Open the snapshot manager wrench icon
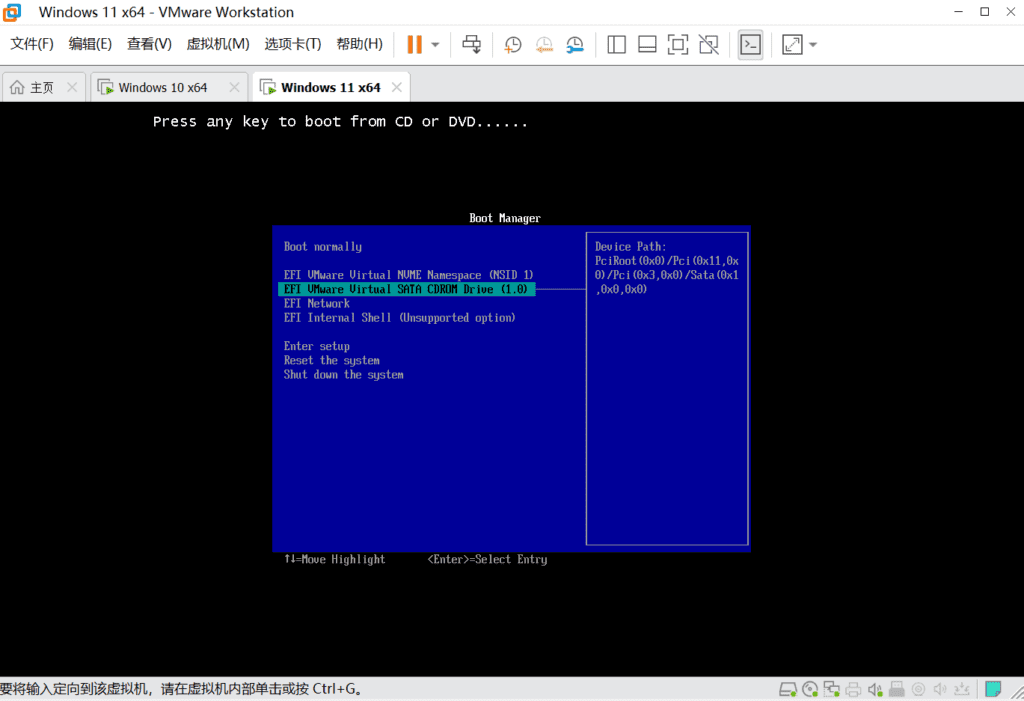Image resolution: width=1024 pixels, height=701 pixels. click(x=575, y=44)
